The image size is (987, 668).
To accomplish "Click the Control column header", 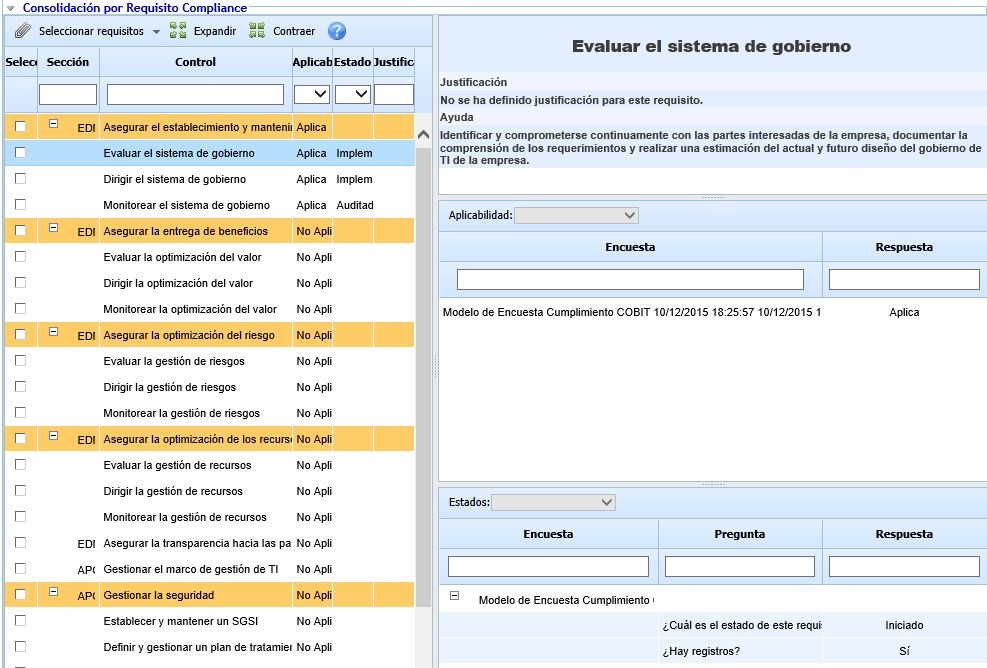I will click(x=195, y=62).
